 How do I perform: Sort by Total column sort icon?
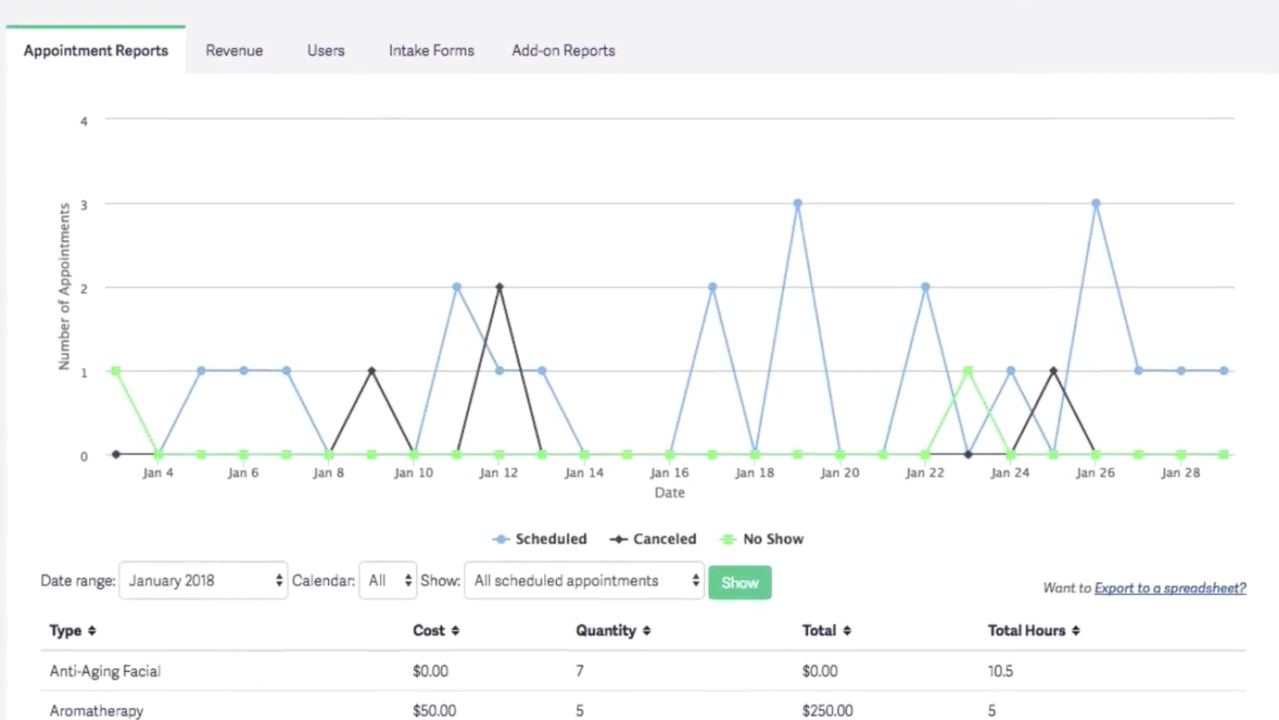point(847,631)
